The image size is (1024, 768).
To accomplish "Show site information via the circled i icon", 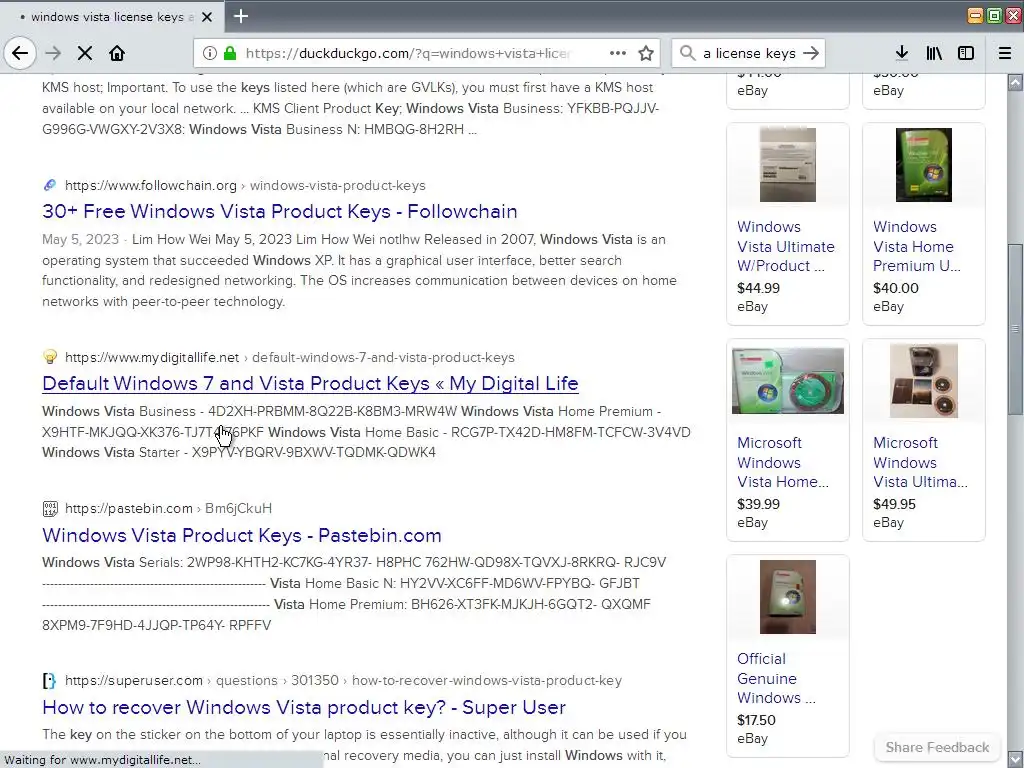I will (x=209, y=53).
